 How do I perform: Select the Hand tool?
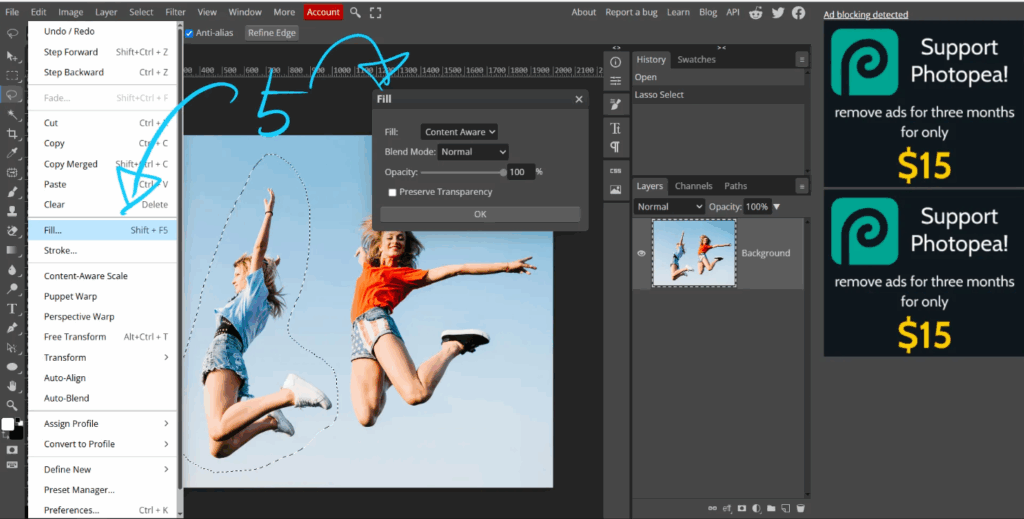click(x=12, y=386)
